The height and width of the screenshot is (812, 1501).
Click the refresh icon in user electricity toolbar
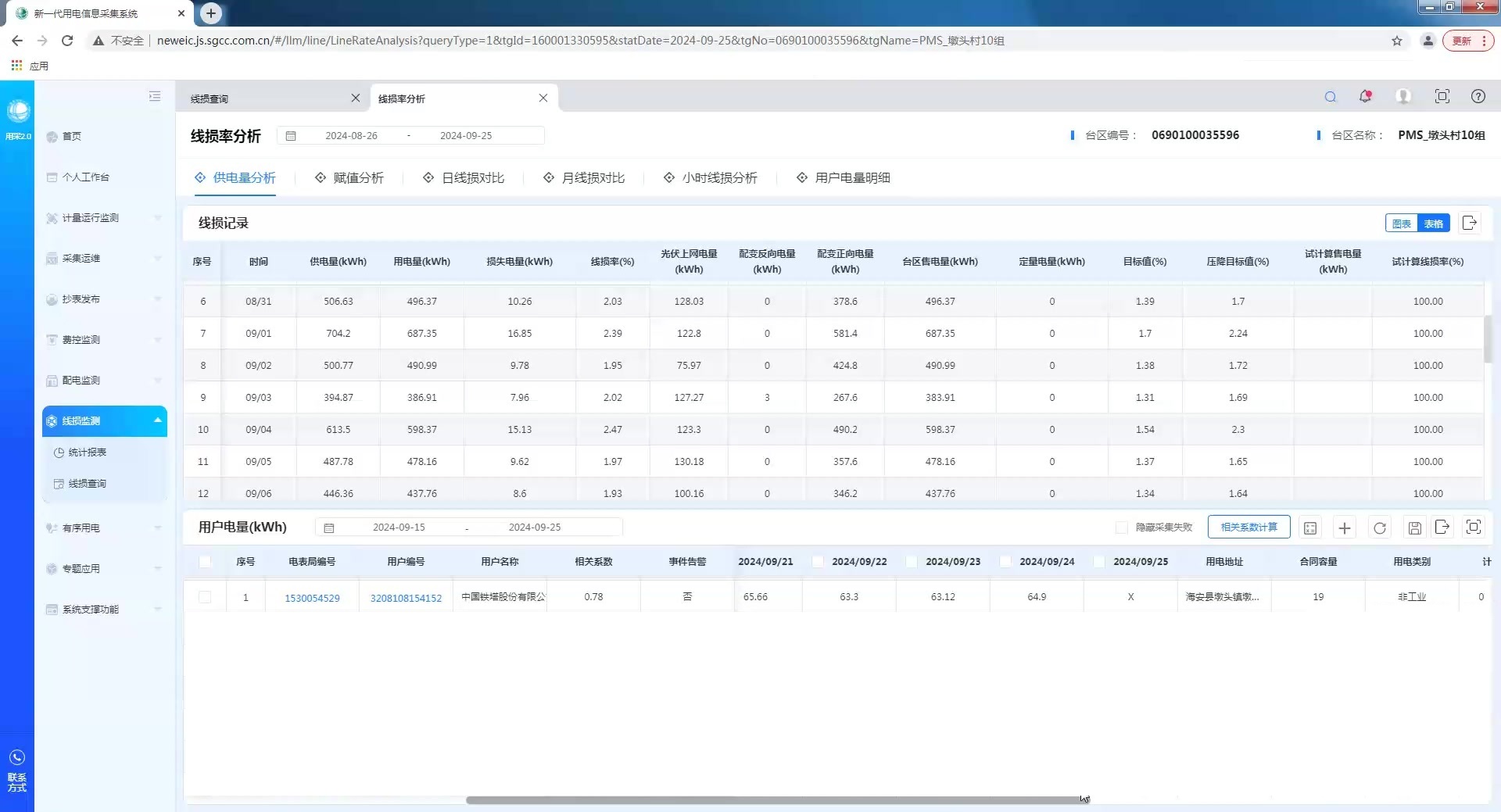[1379, 528]
